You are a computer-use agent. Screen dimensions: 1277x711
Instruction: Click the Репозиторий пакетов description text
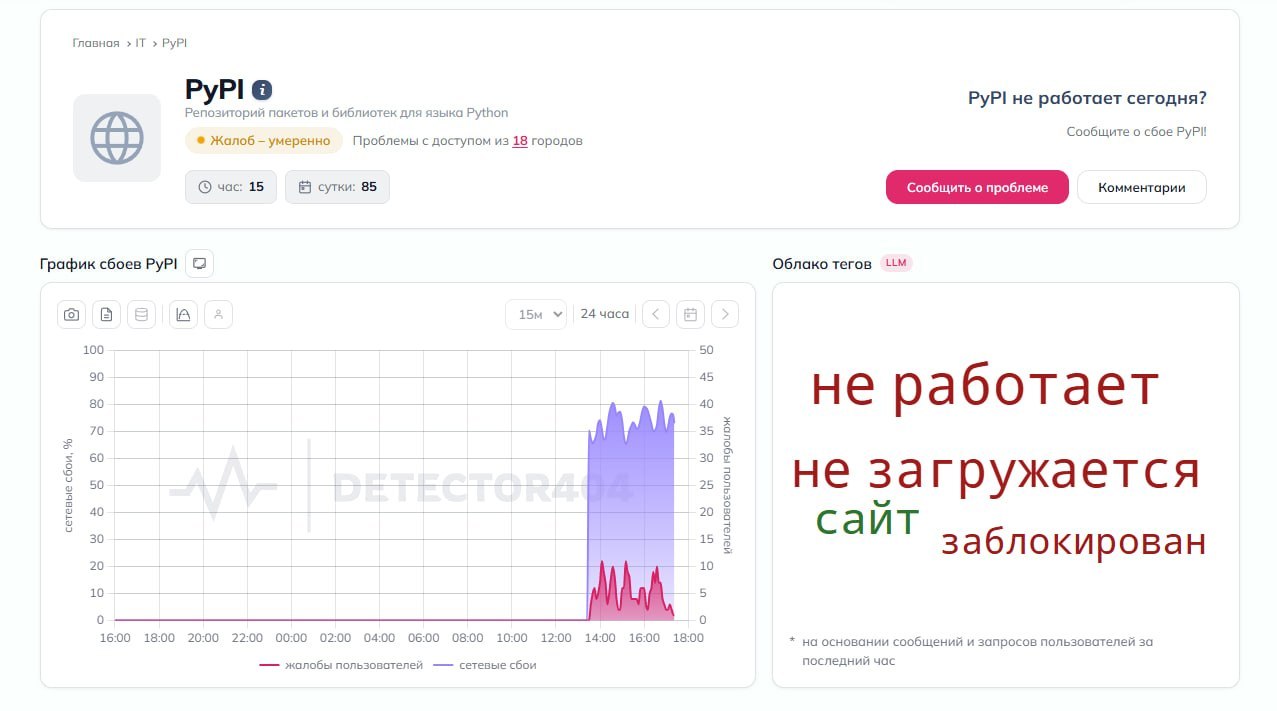coord(347,112)
